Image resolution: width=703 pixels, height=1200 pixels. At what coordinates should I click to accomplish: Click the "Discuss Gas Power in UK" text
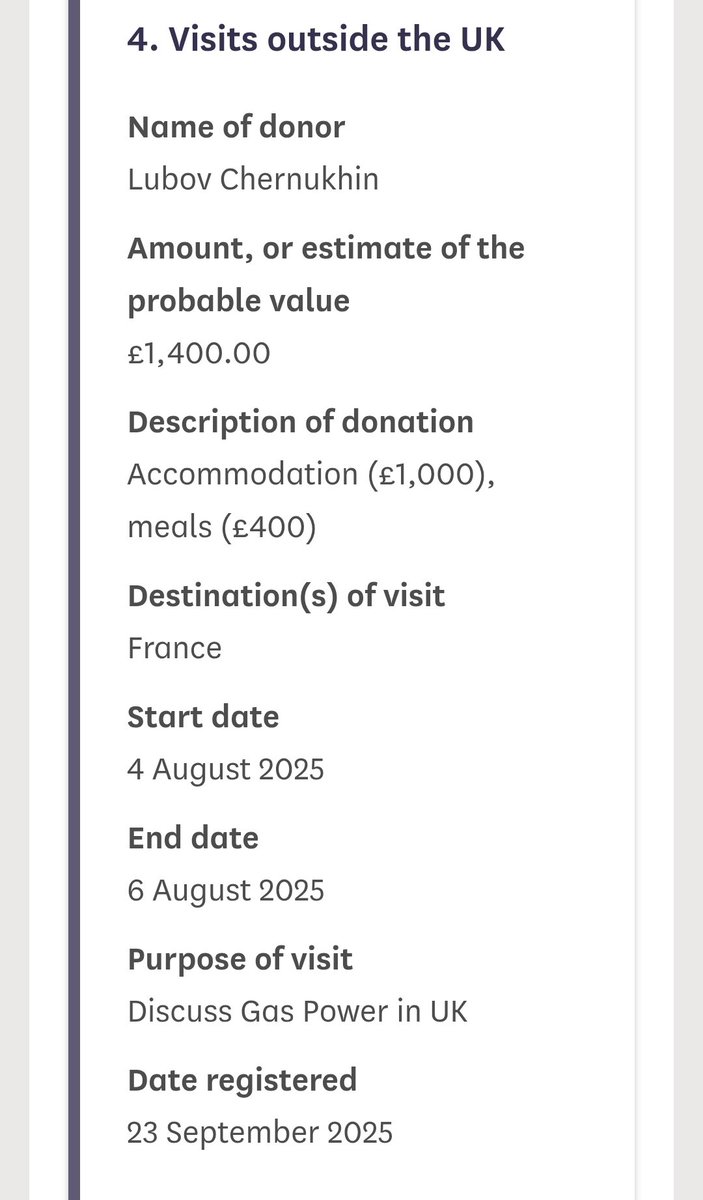tap(297, 1011)
